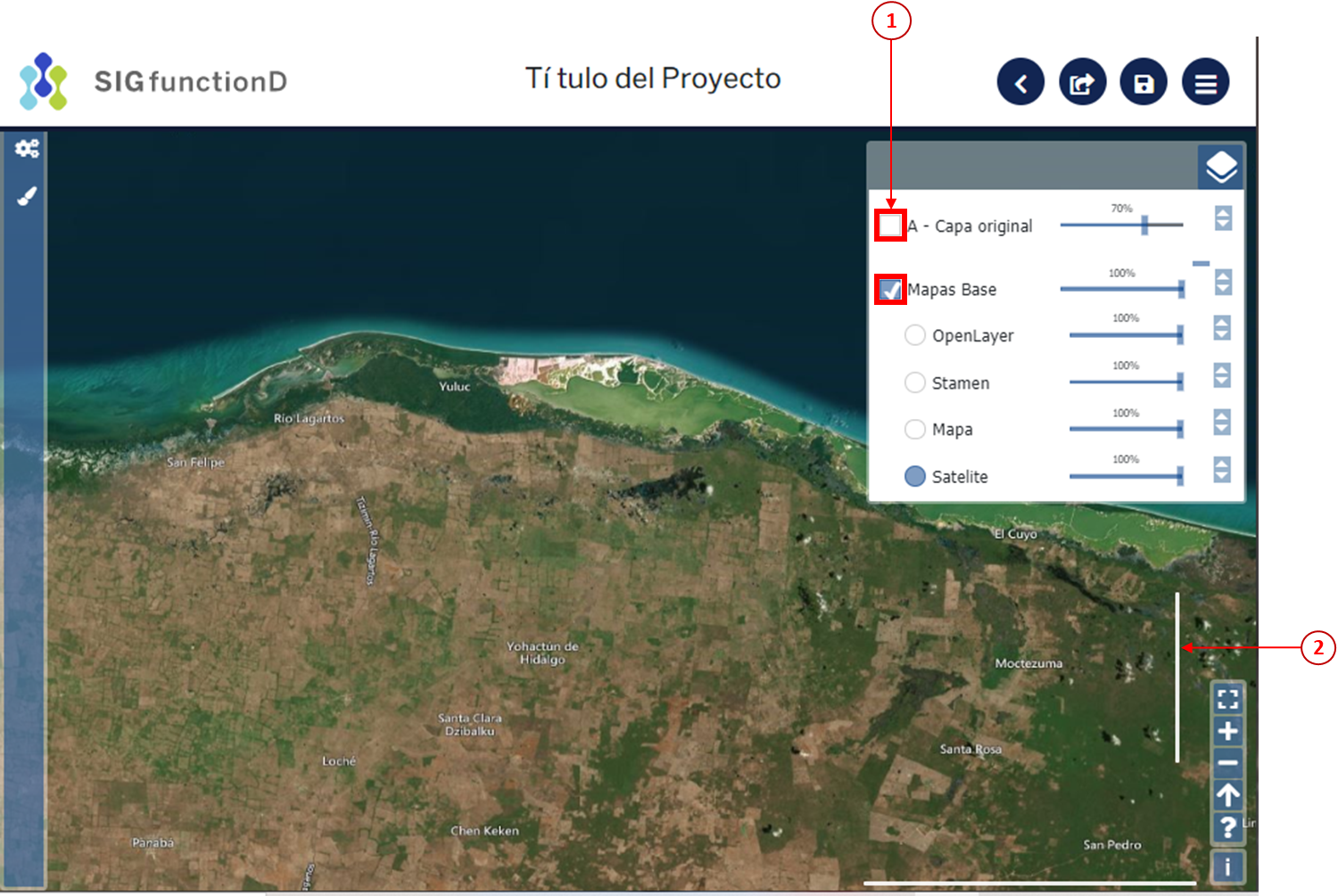Viewport: 1338px width, 896px height.
Task: Click the OpenLayer opacity slider
Action: 1127,334
